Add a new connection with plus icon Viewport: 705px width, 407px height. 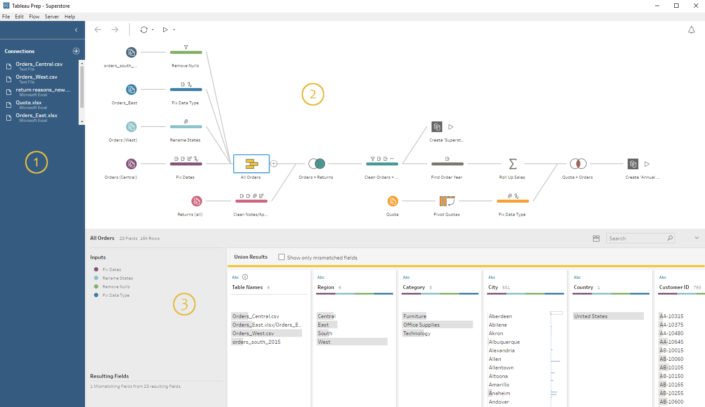pyautogui.click(x=76, y=51)
